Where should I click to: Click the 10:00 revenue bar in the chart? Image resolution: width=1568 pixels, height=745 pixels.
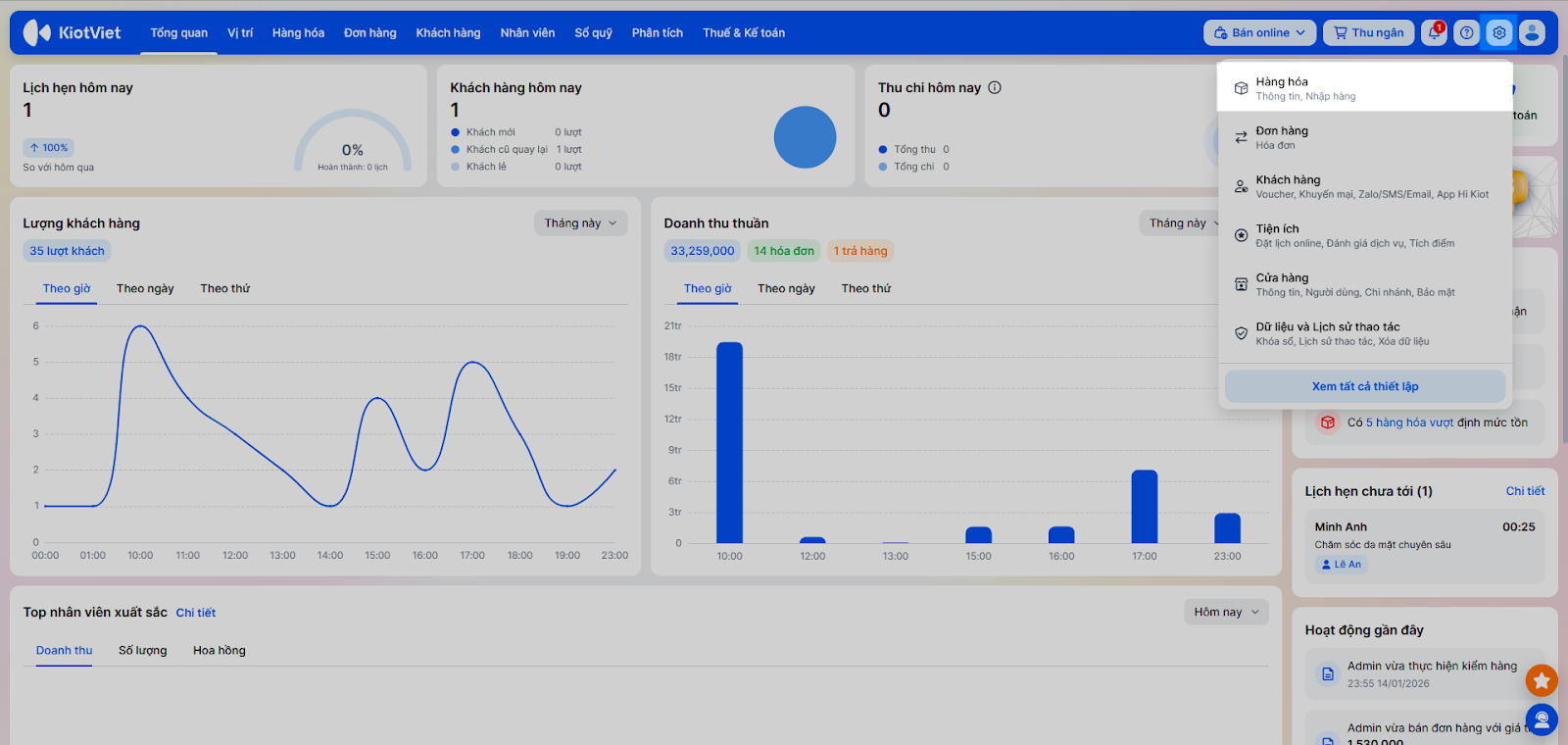[x=730, y=442]
